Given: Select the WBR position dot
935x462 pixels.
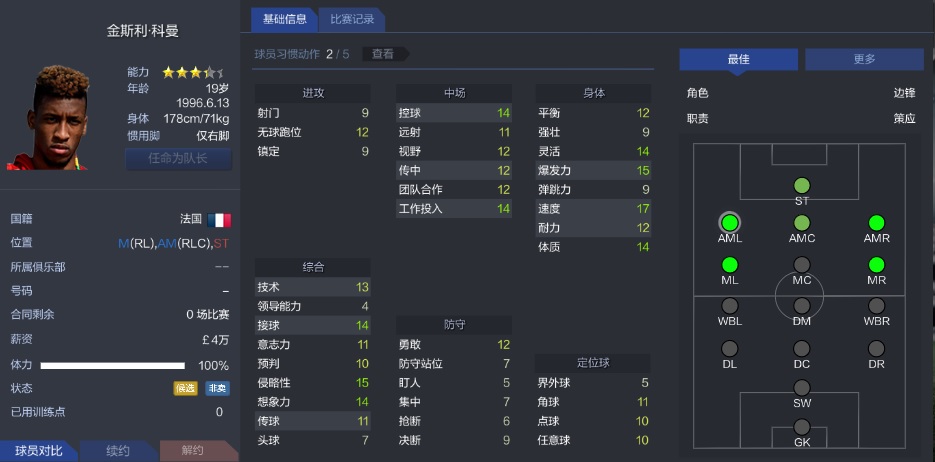Looking at the screenshot, I should pos(877,306).
